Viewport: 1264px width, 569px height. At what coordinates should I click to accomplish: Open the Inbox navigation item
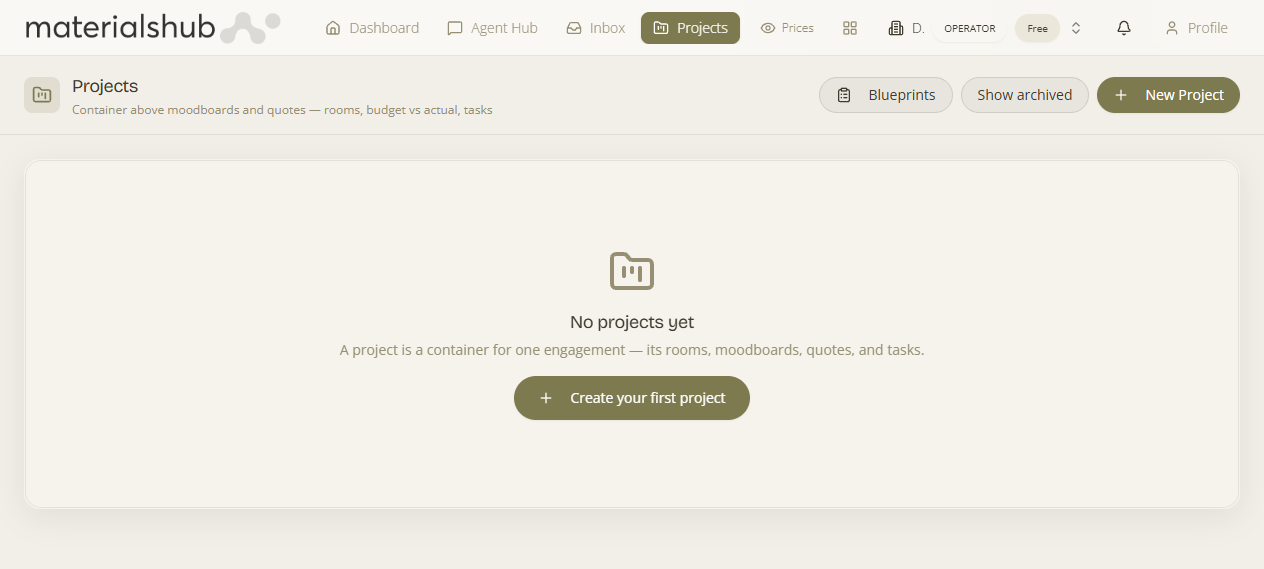pyautogui.click(x=595, y=28)
